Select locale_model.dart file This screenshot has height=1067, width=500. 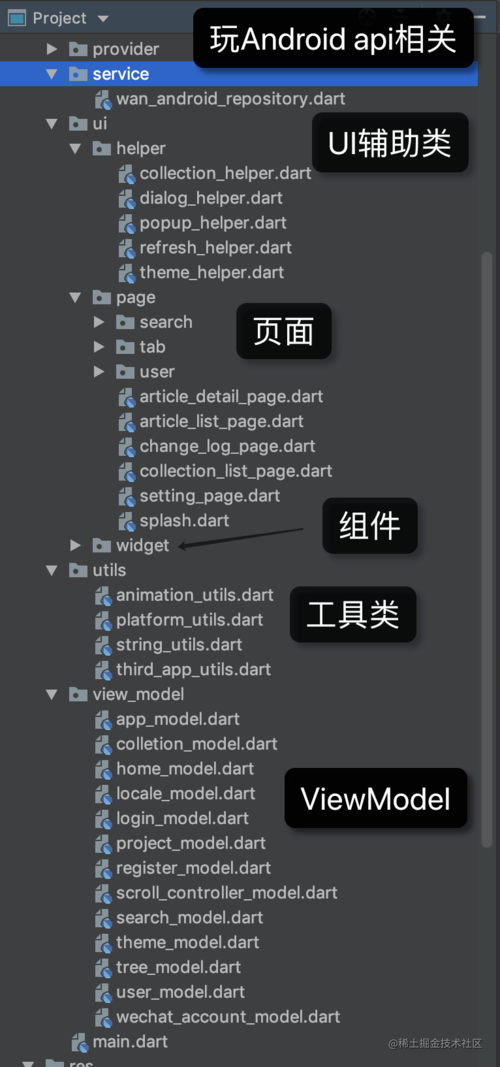click(x=186, y=794)
